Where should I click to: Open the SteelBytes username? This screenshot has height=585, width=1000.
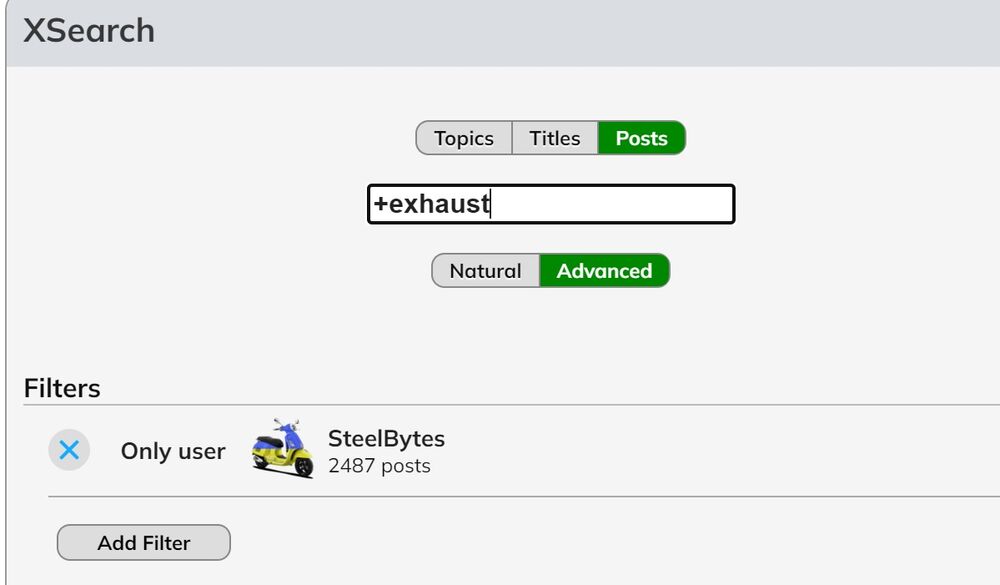click(386, 438)
